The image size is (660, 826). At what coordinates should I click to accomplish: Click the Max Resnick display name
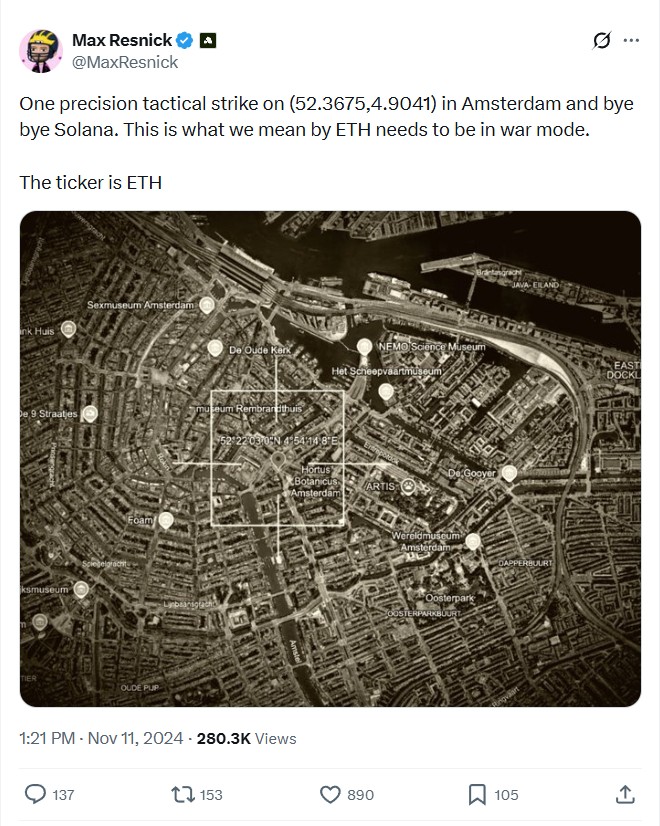[122, 41]
